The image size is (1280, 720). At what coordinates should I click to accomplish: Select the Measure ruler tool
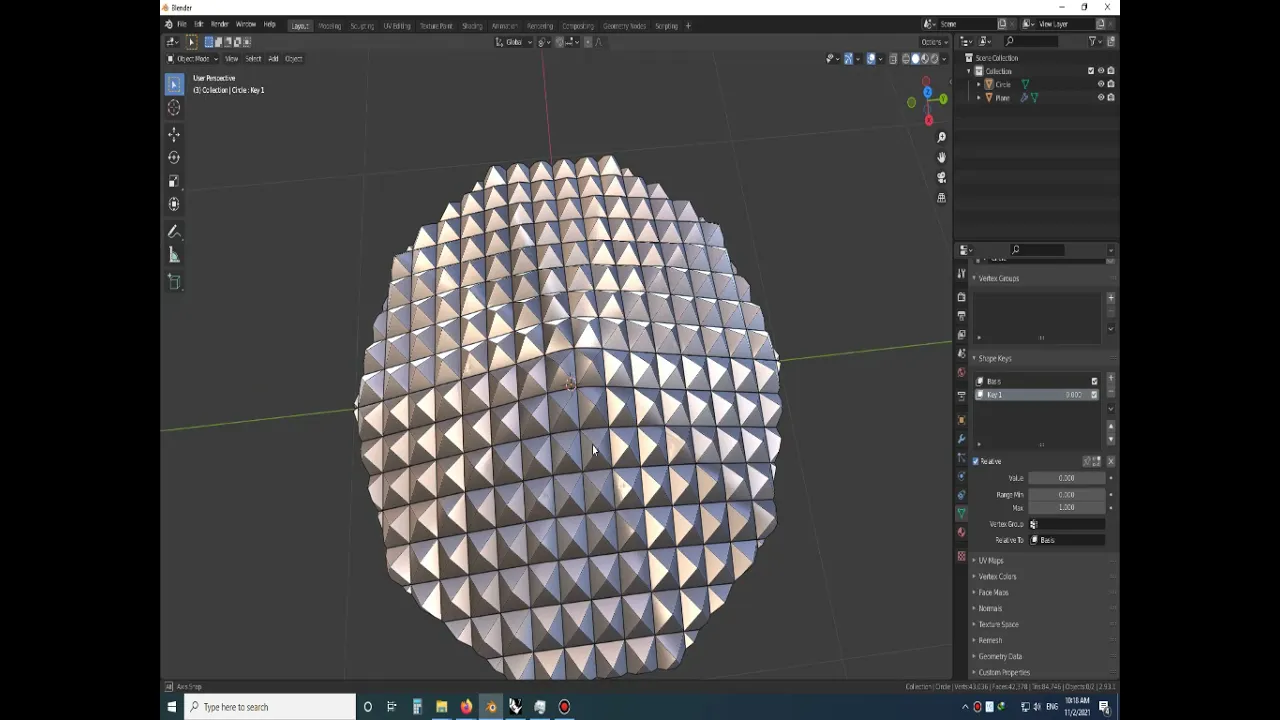174,256
